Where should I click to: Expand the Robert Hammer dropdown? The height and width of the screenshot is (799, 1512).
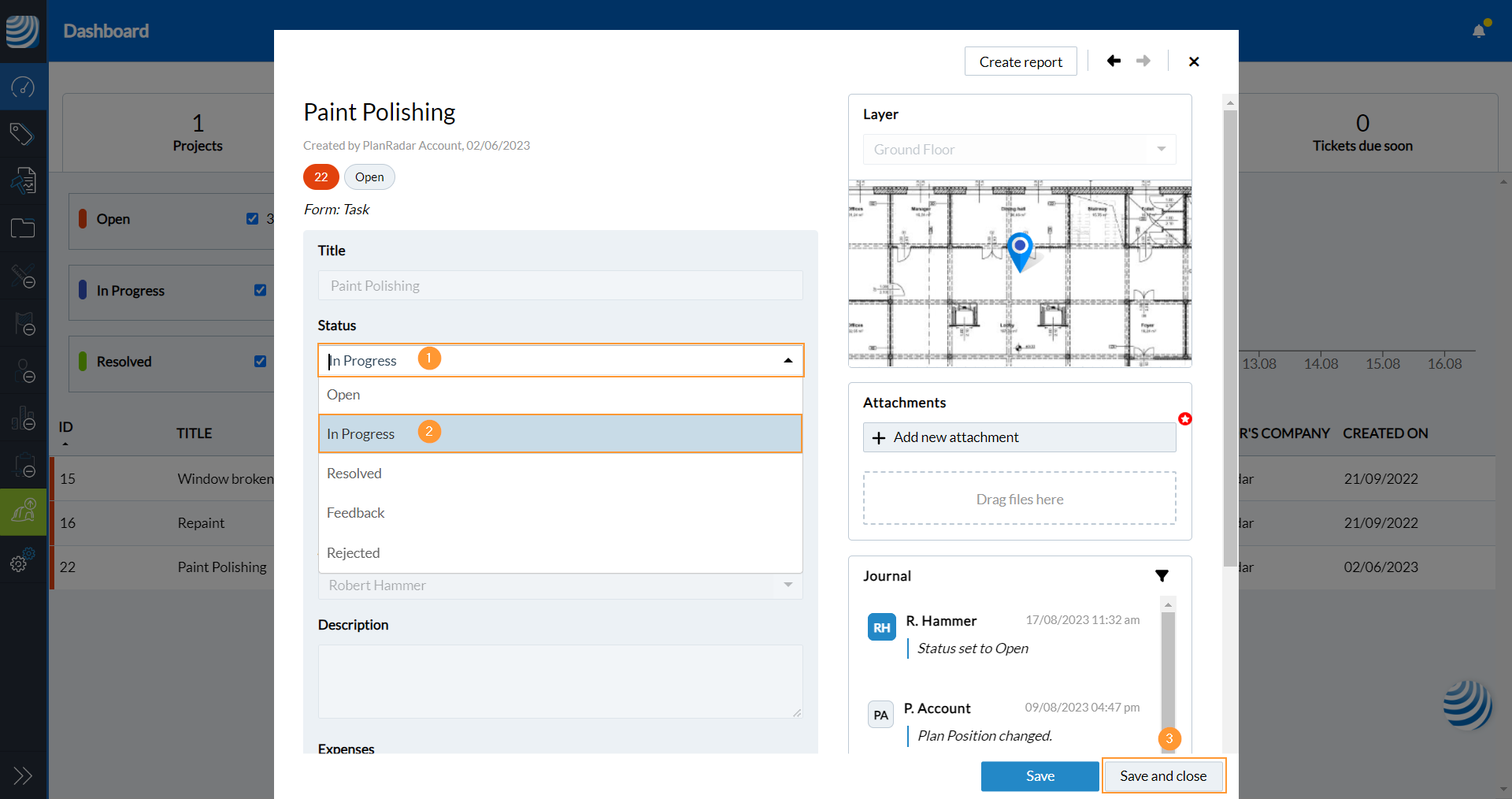click(787, 585)
